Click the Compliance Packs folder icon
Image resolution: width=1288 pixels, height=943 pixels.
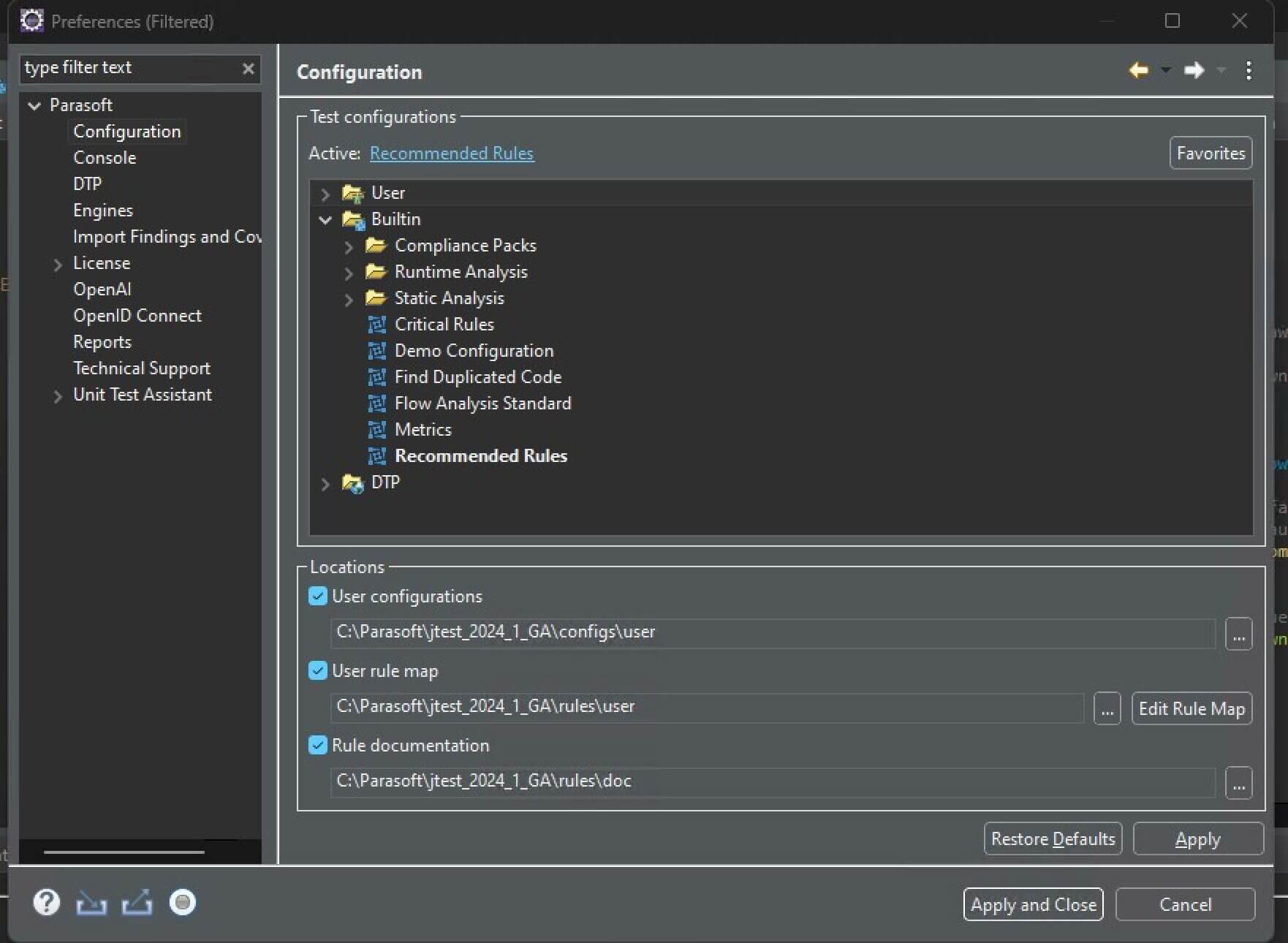pos(376,245)
